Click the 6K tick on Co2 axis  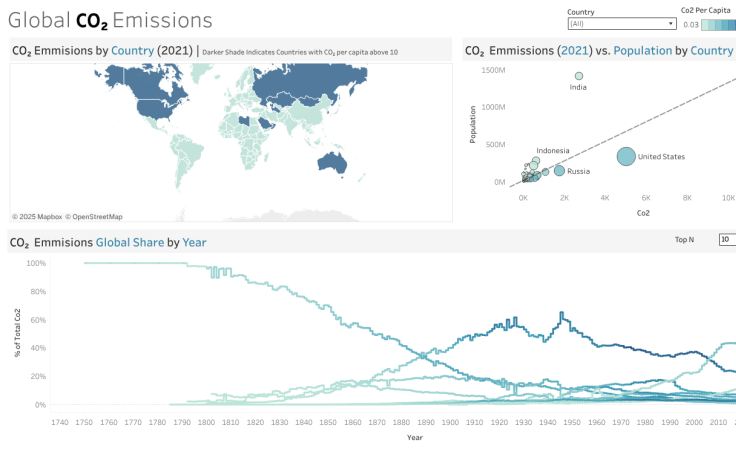(x=646, y=198)
